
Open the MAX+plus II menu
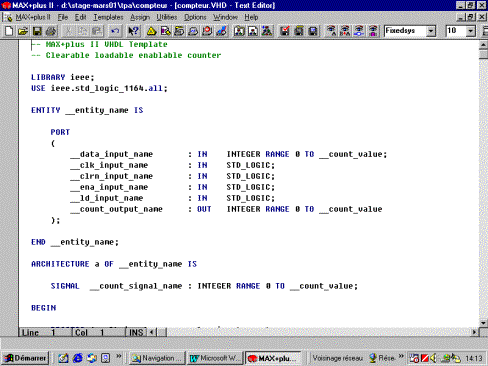[x=33, y=17]
